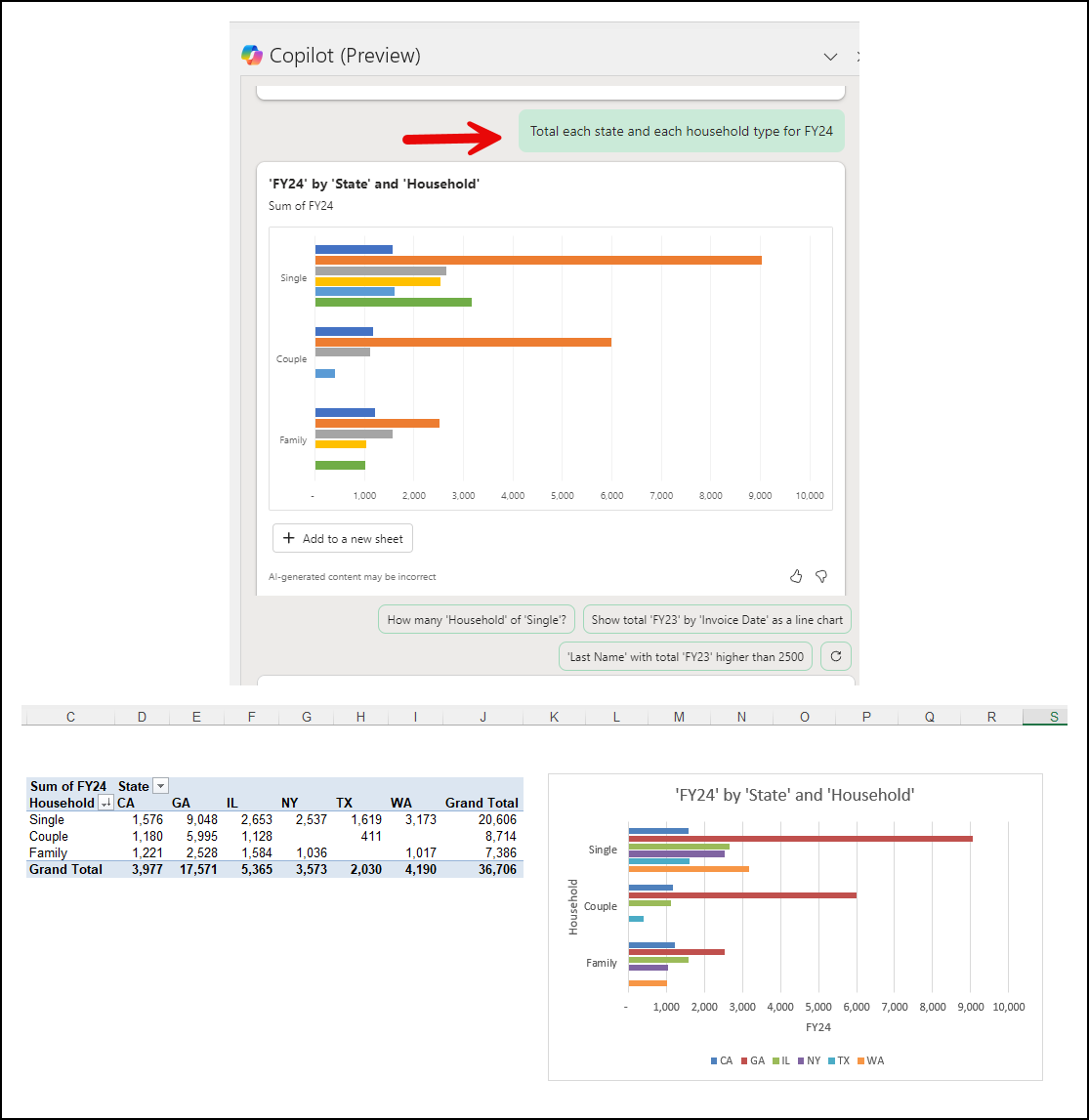Click the red GA color swatch in the legend

tap(742, 1060)
